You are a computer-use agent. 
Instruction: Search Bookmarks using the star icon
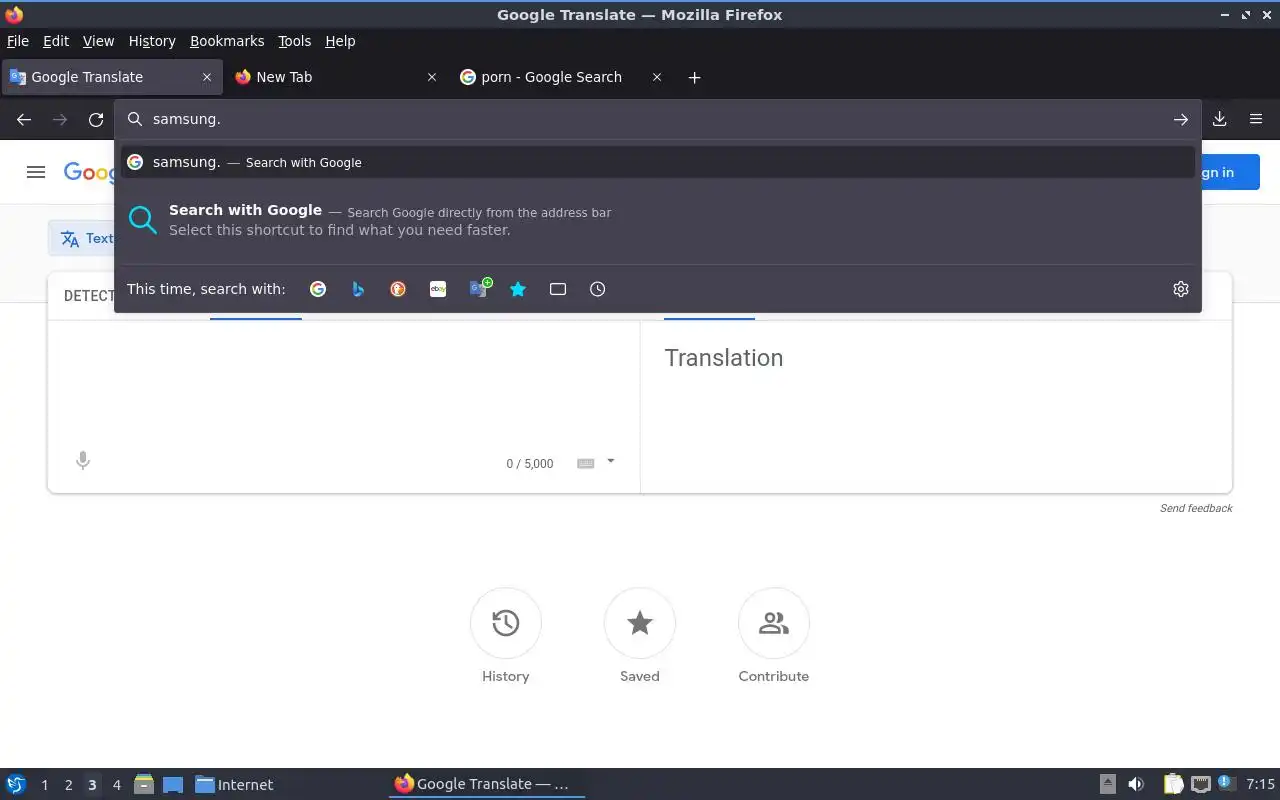[518, 289]
